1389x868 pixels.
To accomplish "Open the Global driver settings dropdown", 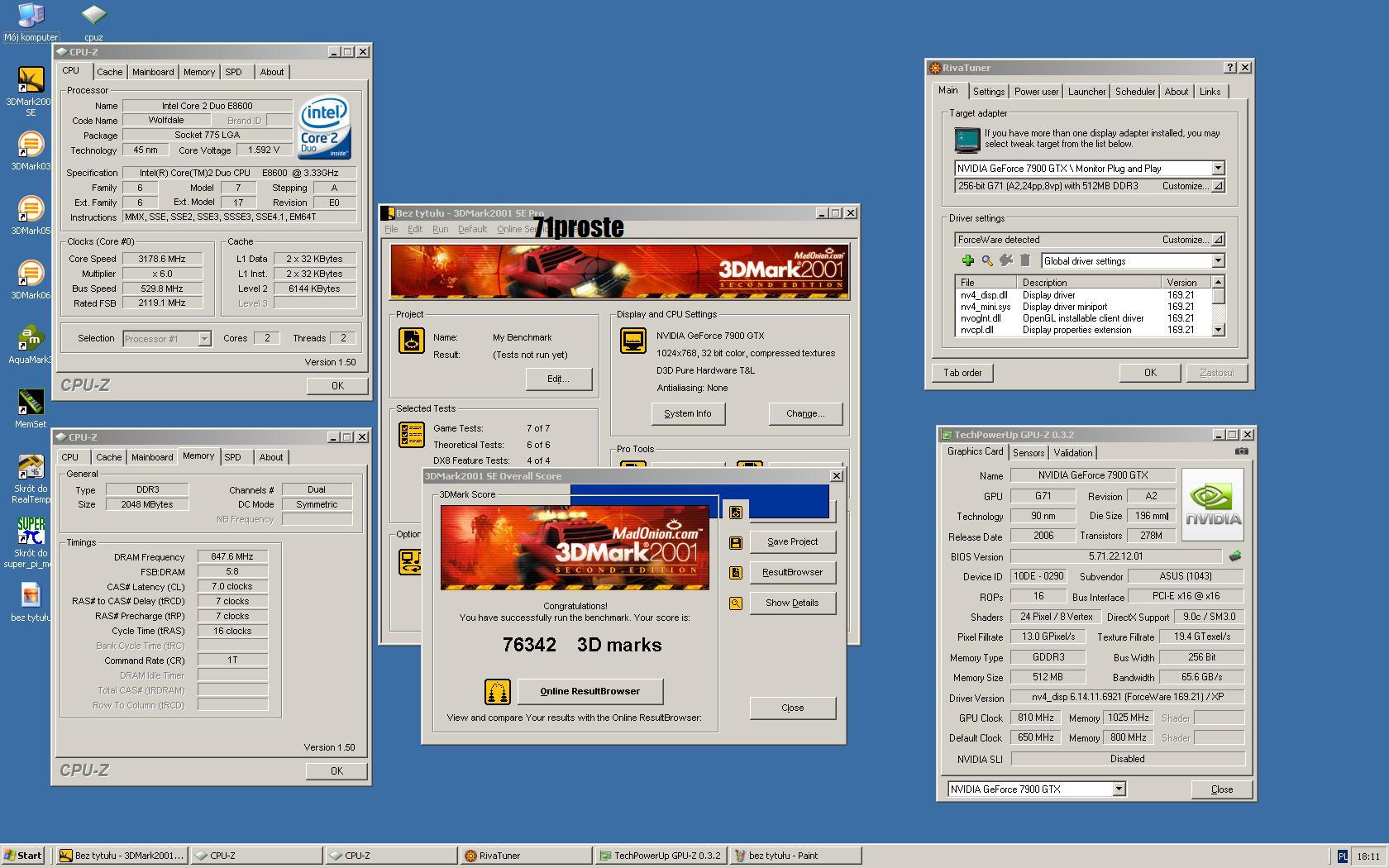I will (x=1218, y=261).
